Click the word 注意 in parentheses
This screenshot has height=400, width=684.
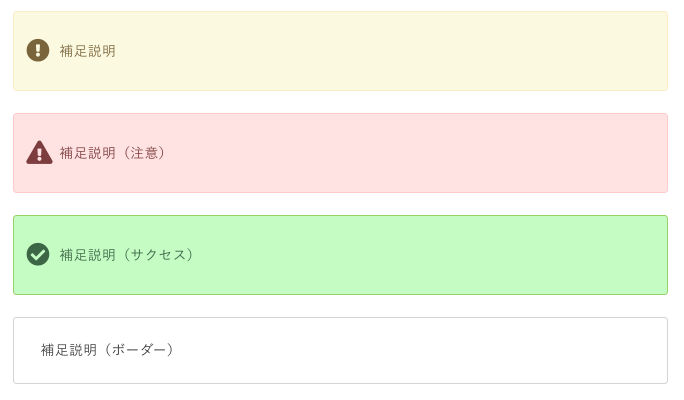144,153
